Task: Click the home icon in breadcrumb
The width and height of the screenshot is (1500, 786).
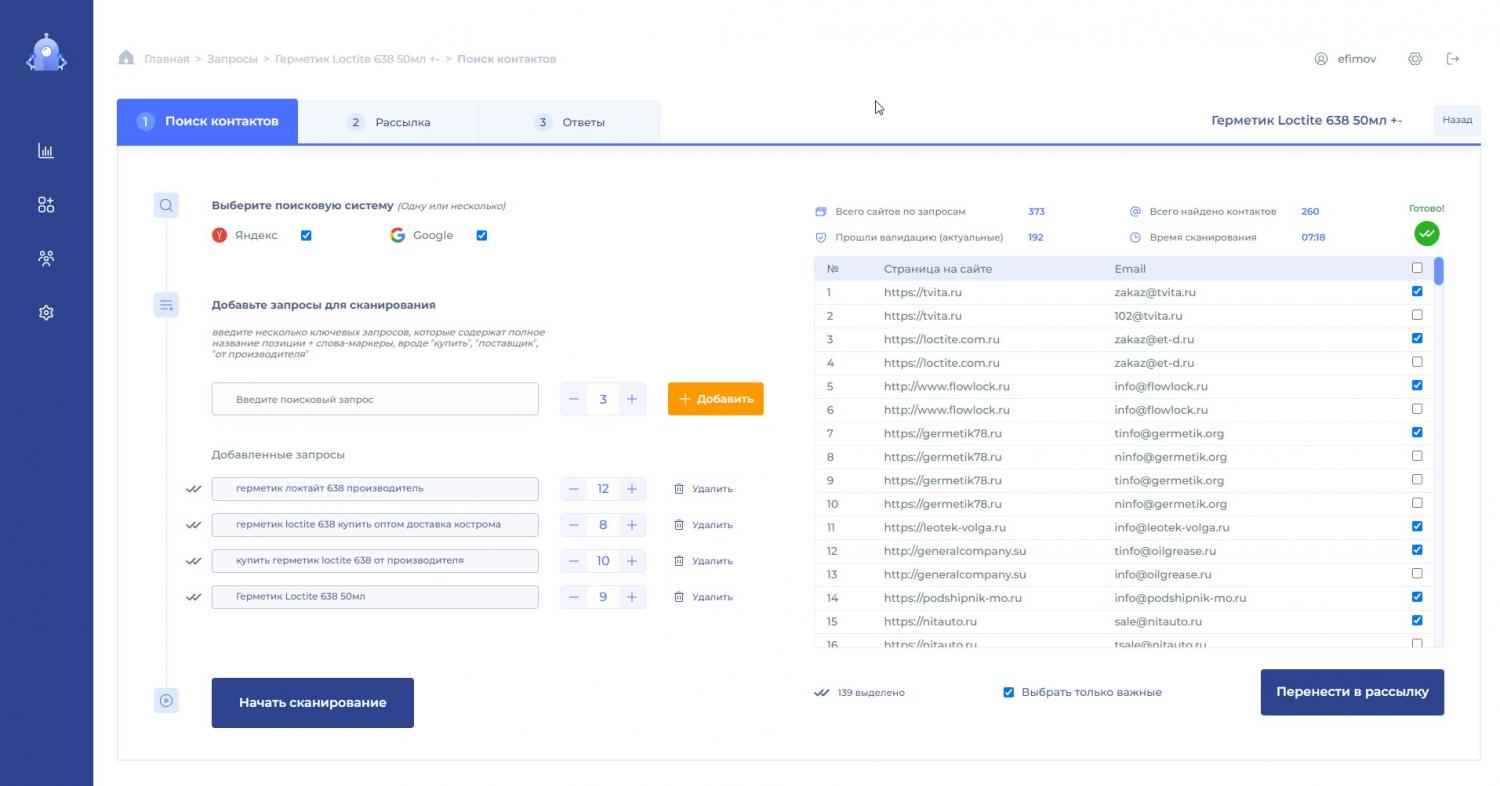Action: pyautogui.click(x=126, y=58)
